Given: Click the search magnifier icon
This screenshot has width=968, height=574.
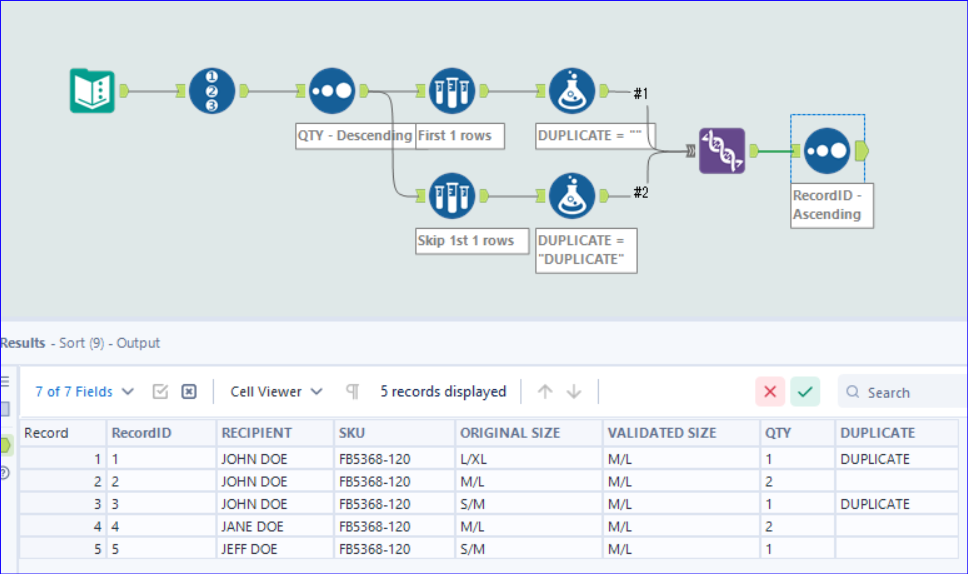Looking at the screenshot, I should click(853, 392).
